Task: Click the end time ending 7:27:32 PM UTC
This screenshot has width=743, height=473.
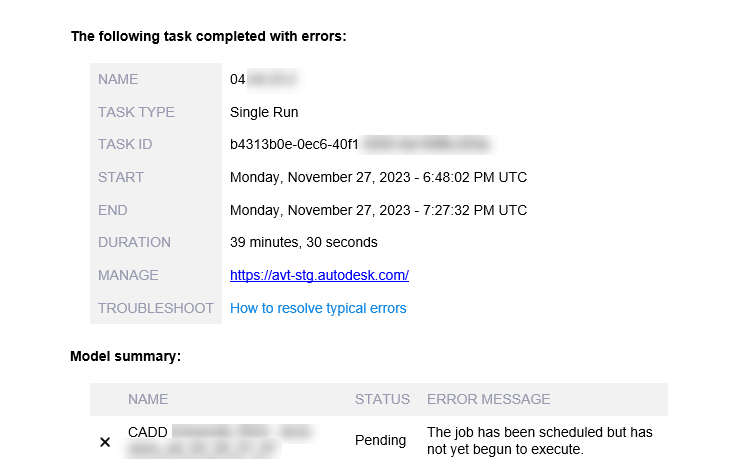Action: (x=378, y=210)
